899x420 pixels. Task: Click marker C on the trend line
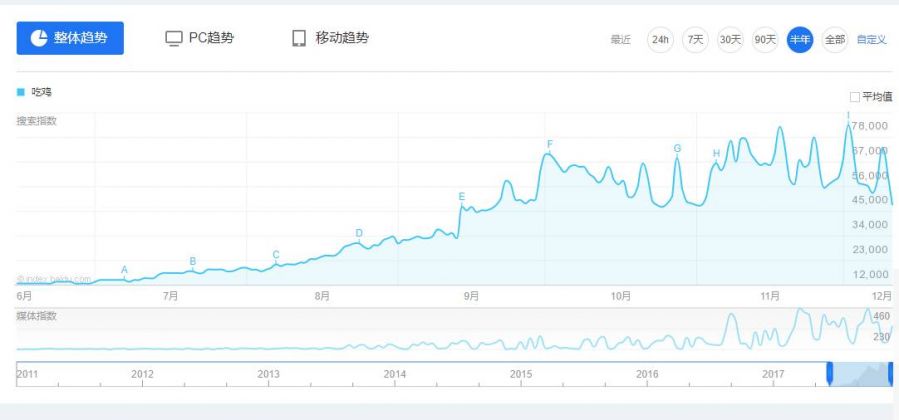tap(276, 255)
